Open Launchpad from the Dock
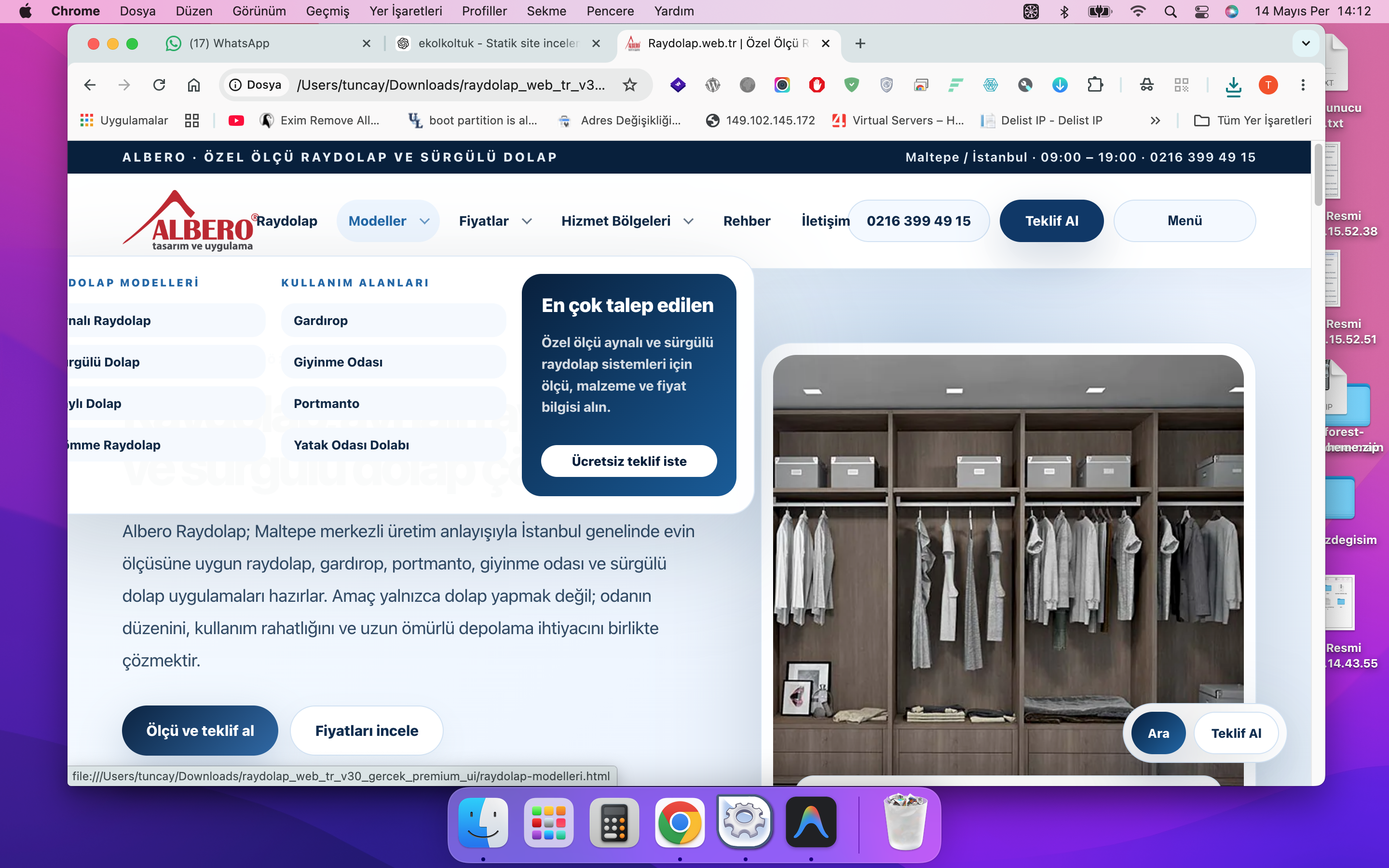The width and height of the screenshot is (1389, 868). (549, 822)
